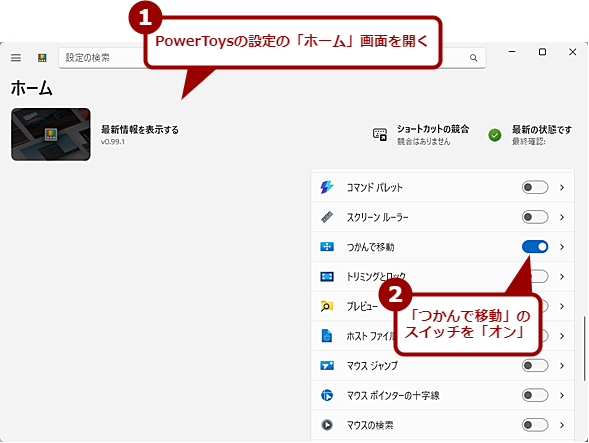Click the つかんで移動 module icon
589x443 pixels.
click(327, 246)
